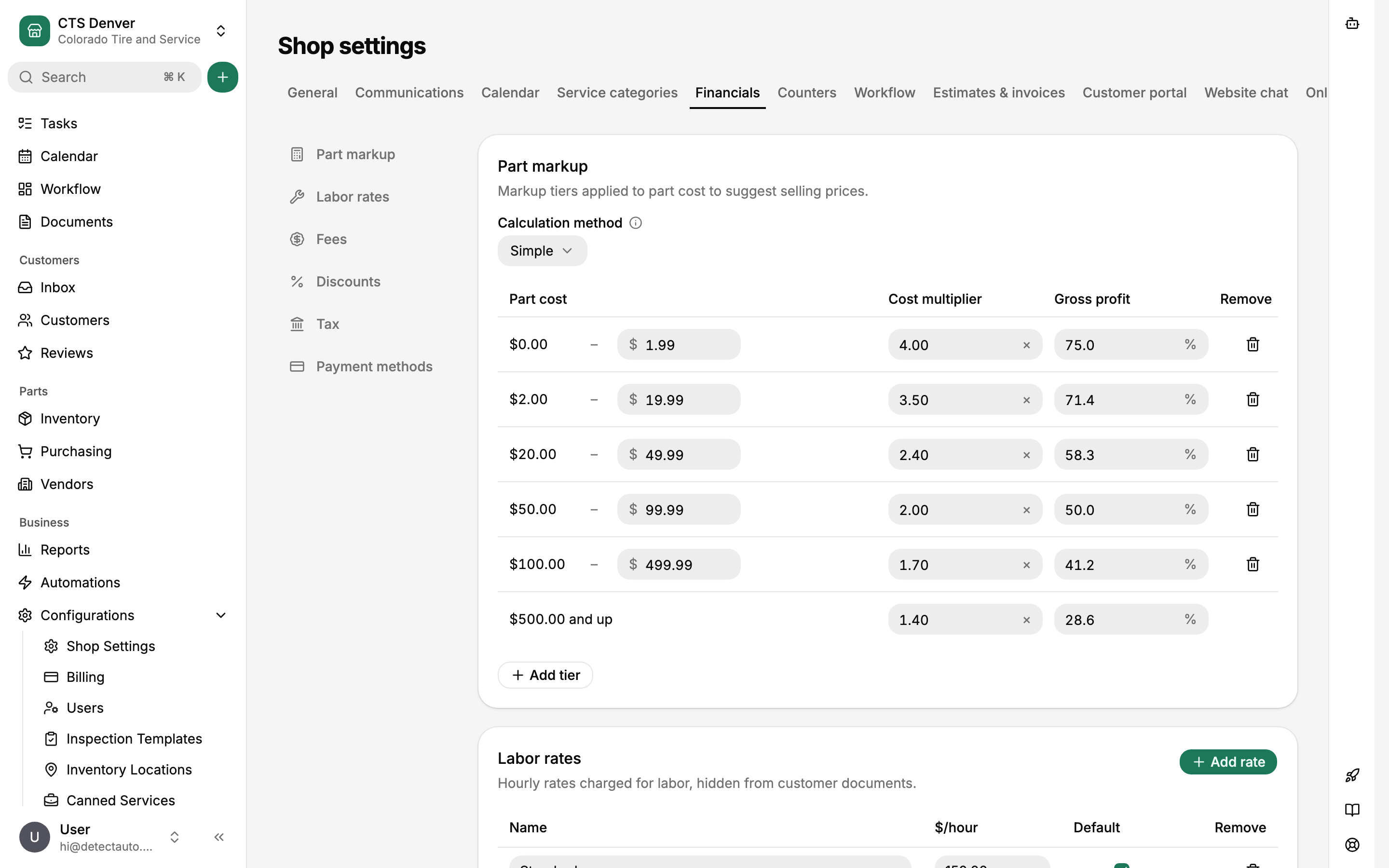Image resolution: width=1389 pixels, height=868 pixels.
Task: Delete the $20.00 tier
Action: (x=1253, y=455)
